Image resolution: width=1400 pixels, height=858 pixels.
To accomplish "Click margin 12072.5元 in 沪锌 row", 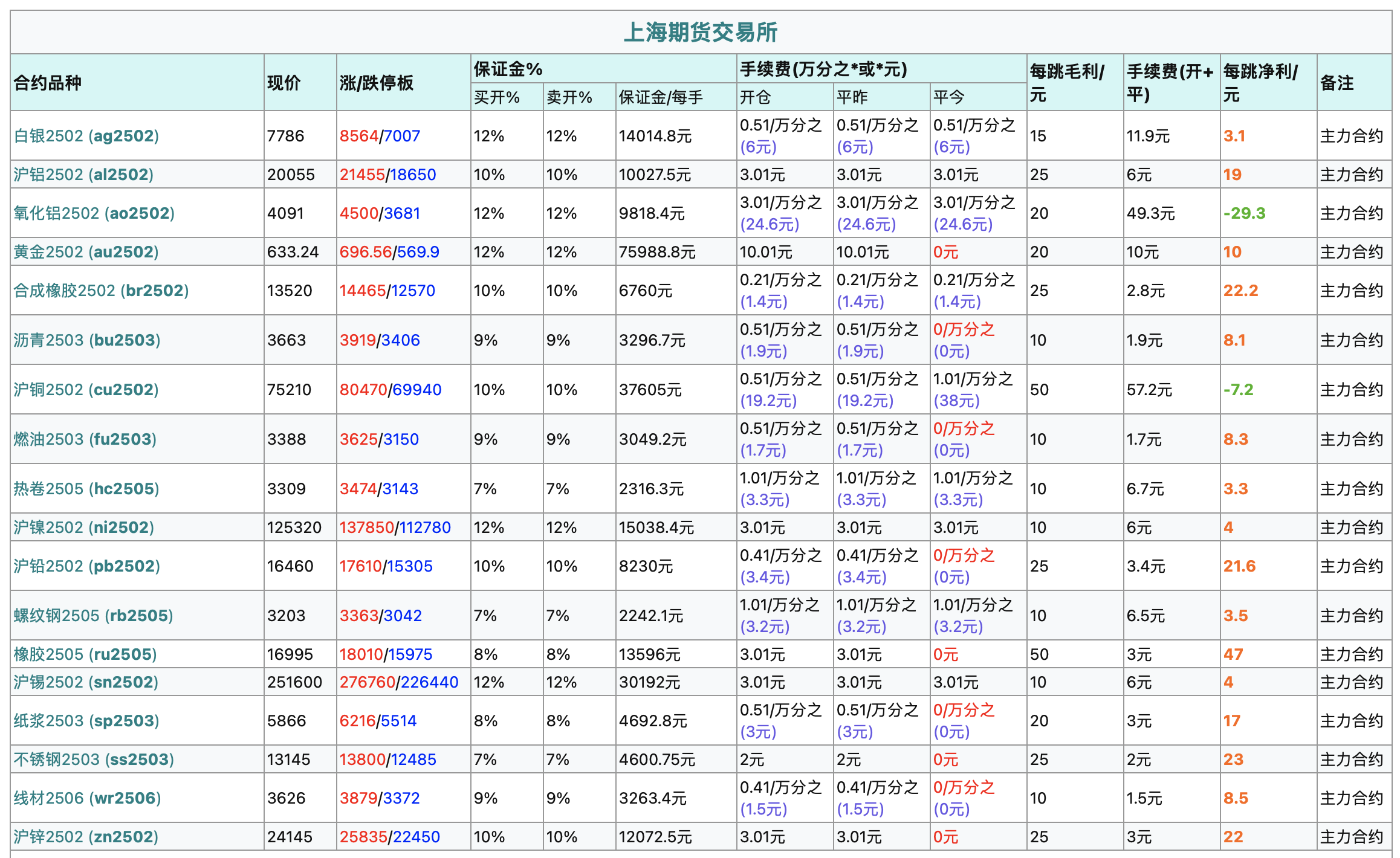I will point(655,837).
